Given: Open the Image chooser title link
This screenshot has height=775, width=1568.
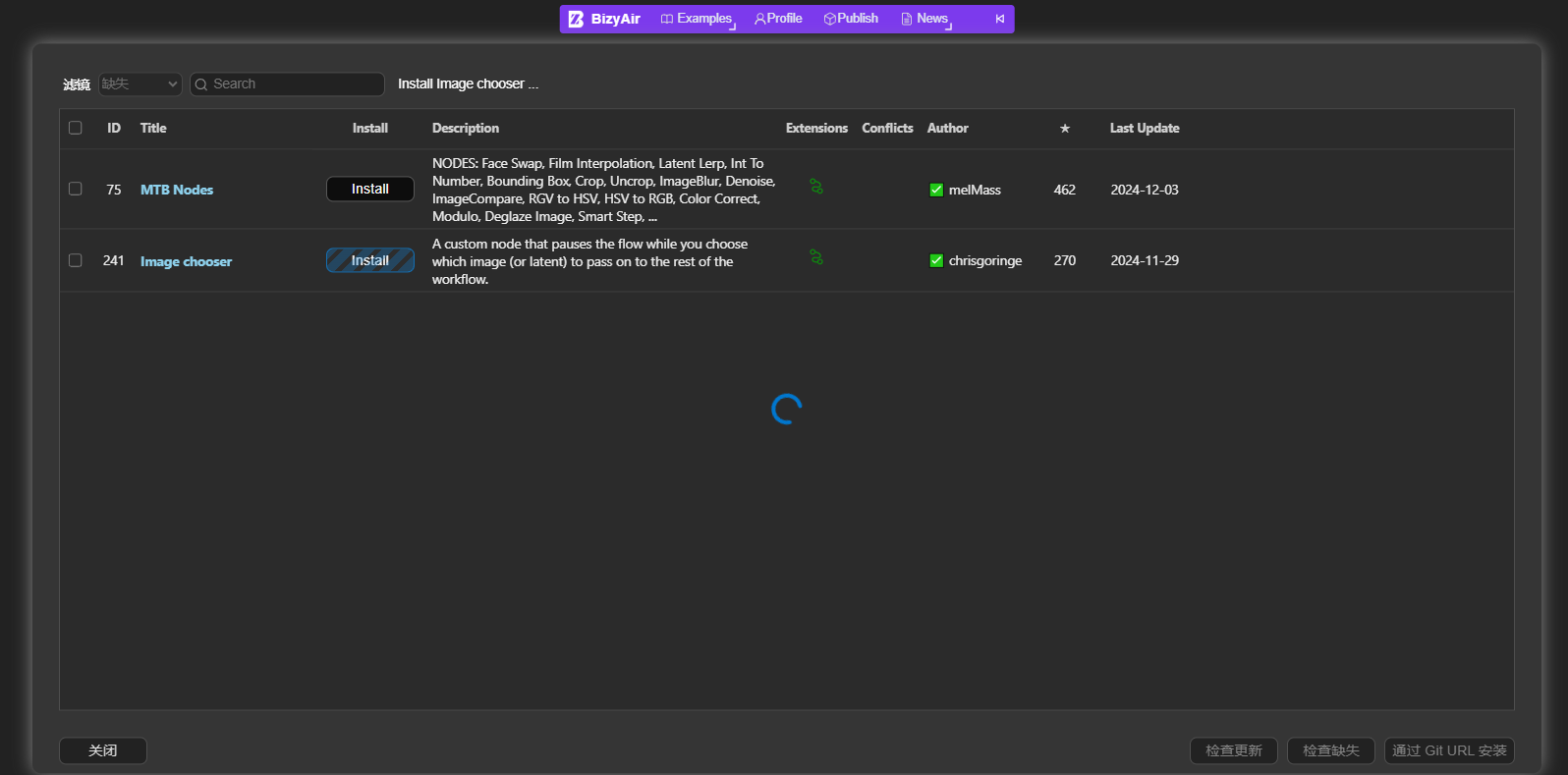Looking at the screenshot, I should click(x=187, y=261).
